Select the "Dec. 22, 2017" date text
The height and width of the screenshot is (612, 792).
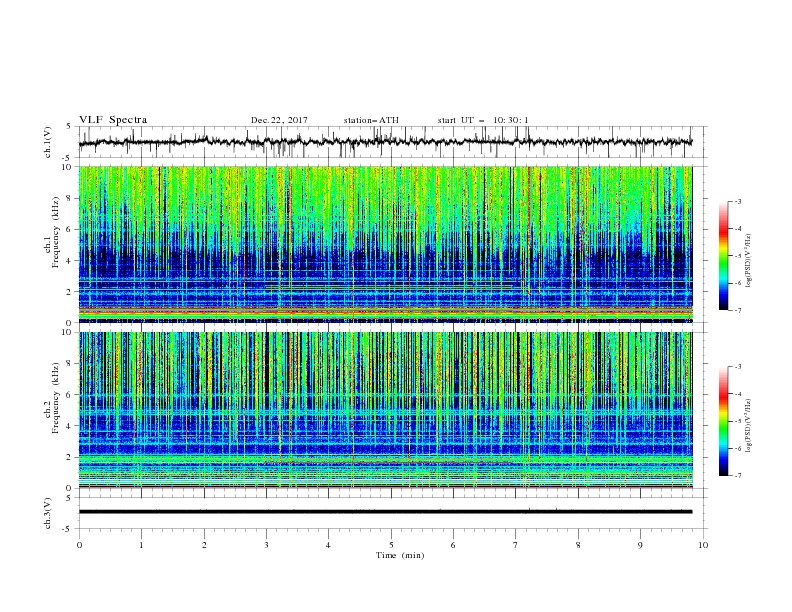point(279,120)
